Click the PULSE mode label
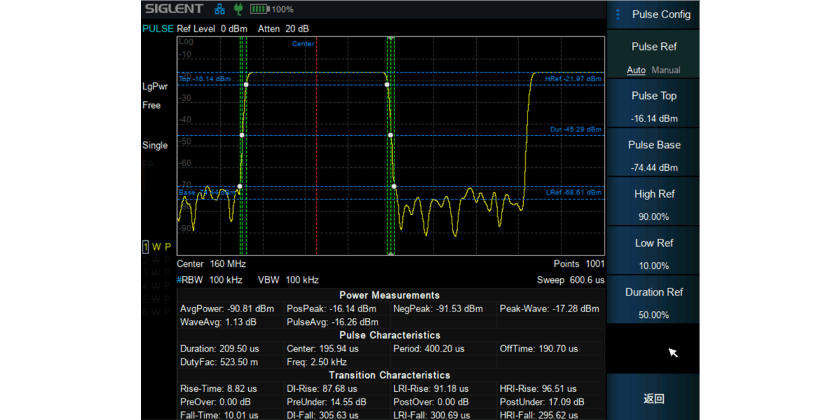 (x=158, y=28)
